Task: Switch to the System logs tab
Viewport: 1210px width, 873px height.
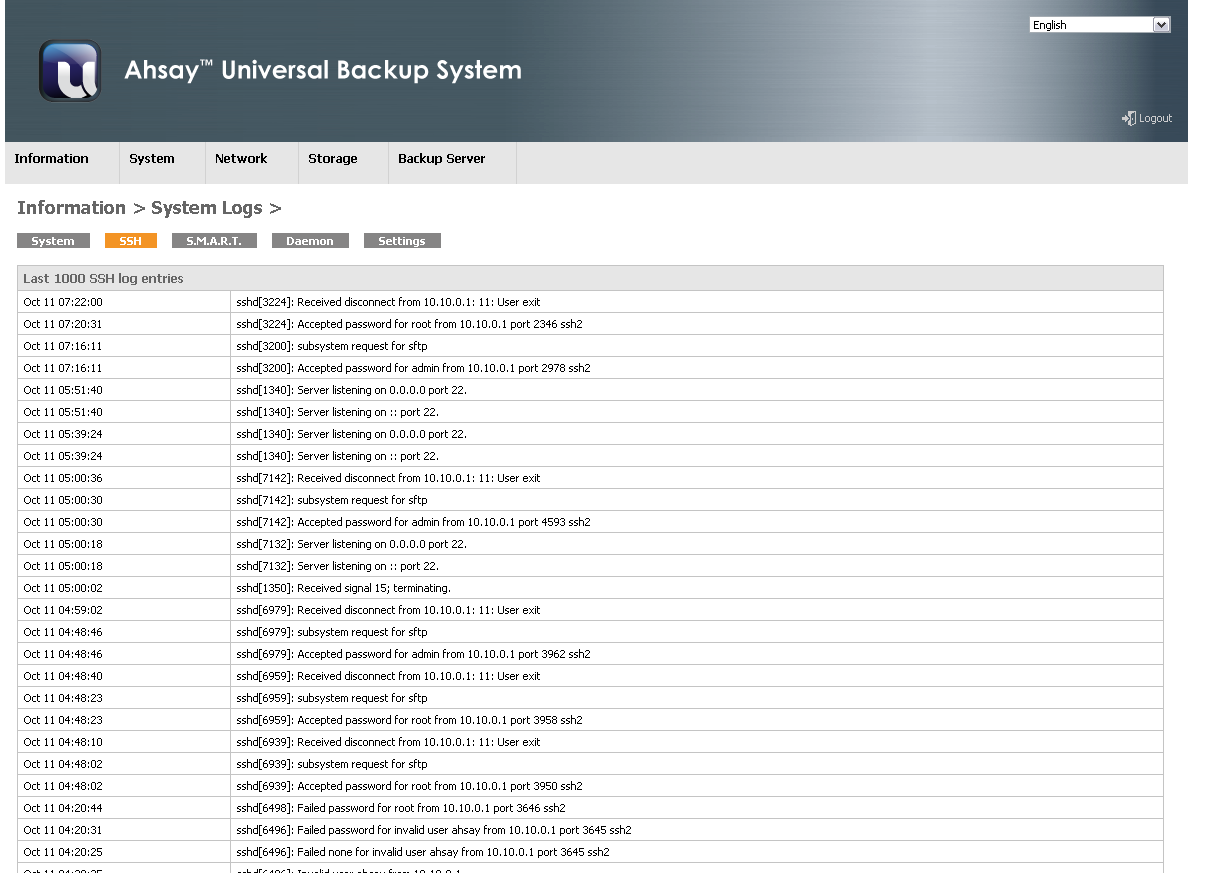Action: 53,241
